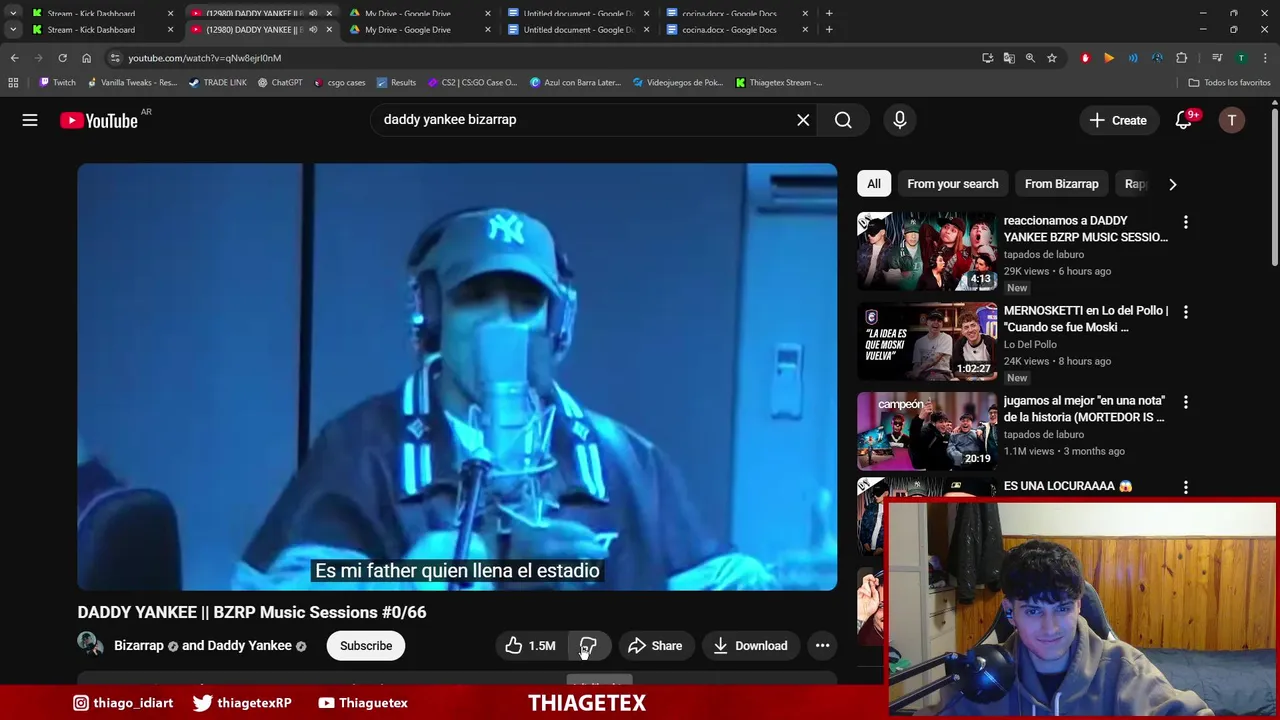1280x720 pixels.
Task: Open options for 'reaccionamos a DADDY YANKEE' video
Action: click(1186, 222)
